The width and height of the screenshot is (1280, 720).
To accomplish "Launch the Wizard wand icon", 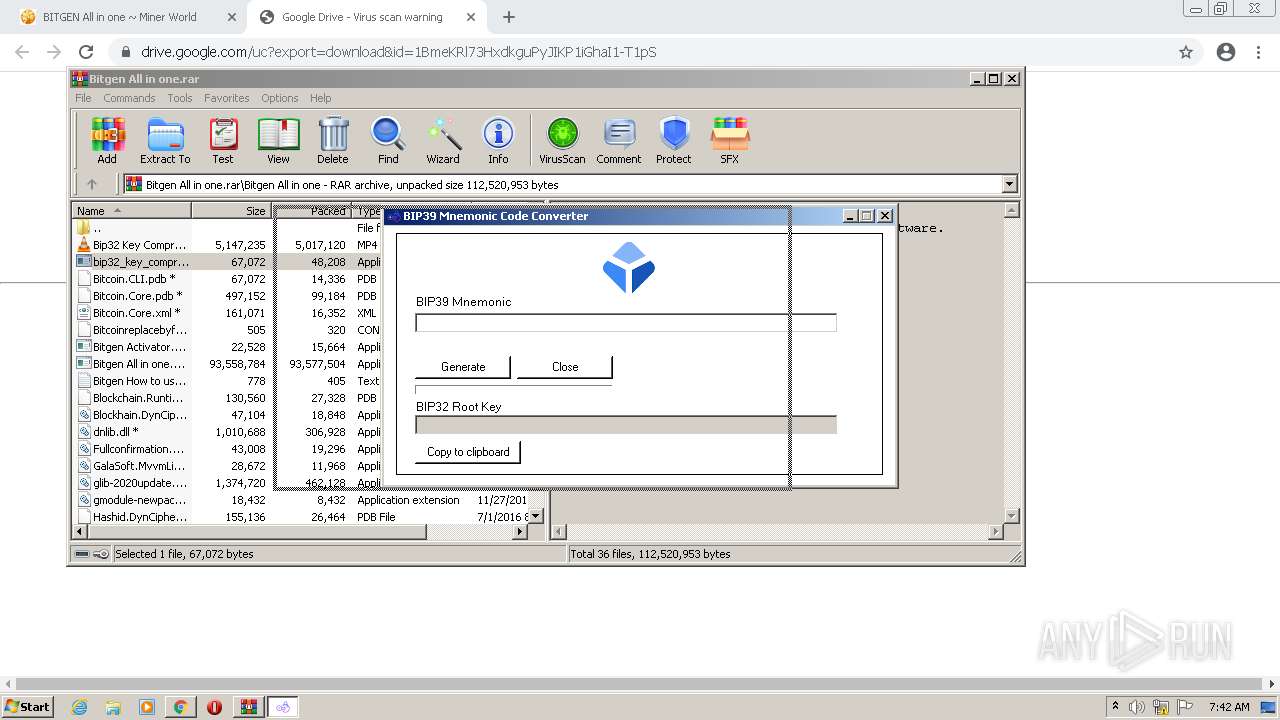I will [443, 140].
